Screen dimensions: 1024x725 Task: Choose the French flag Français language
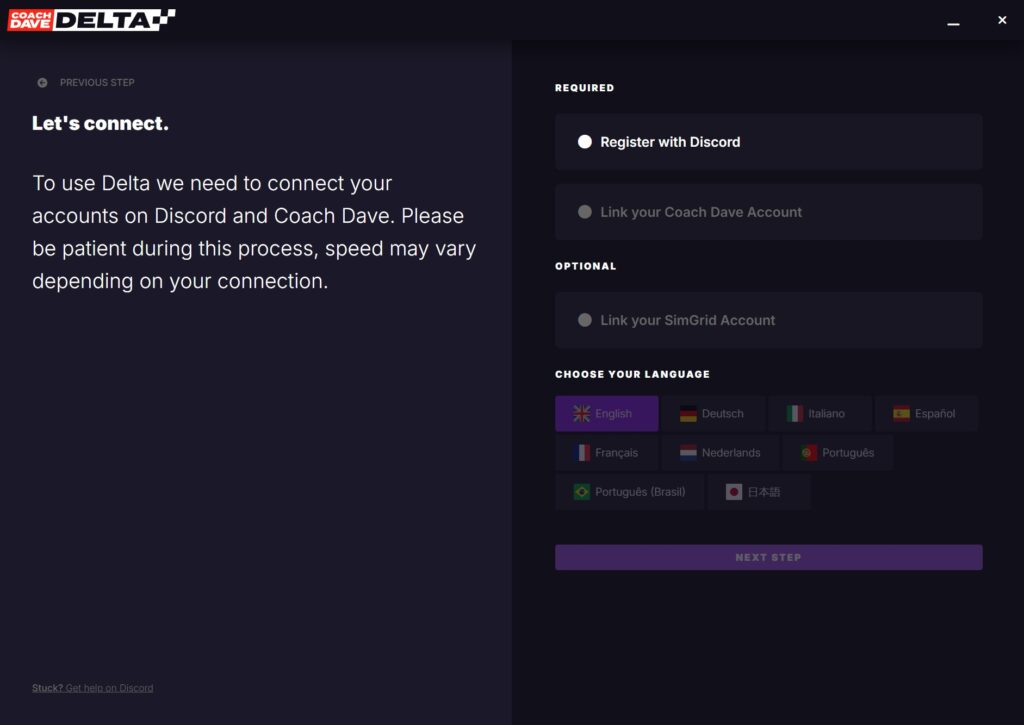[607, 453]
